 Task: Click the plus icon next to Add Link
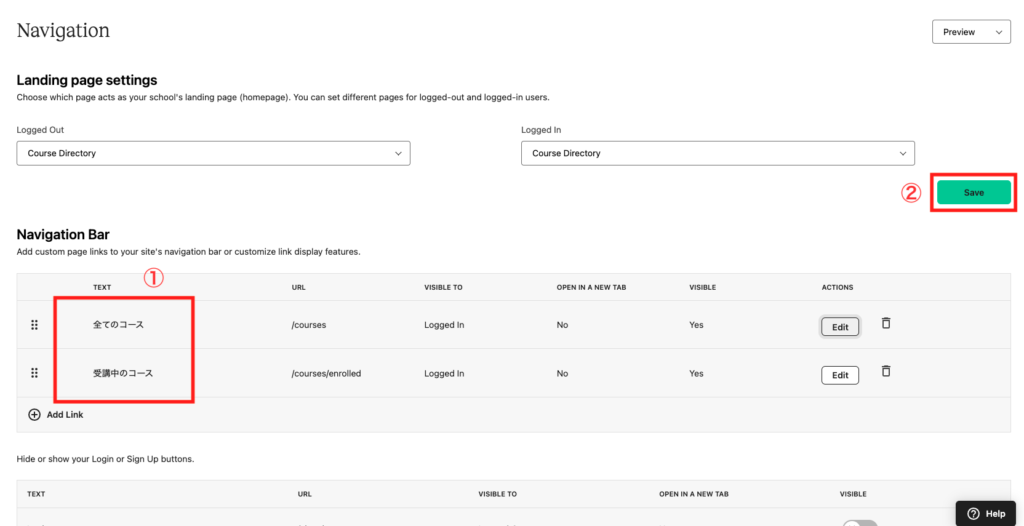(35, 414)
